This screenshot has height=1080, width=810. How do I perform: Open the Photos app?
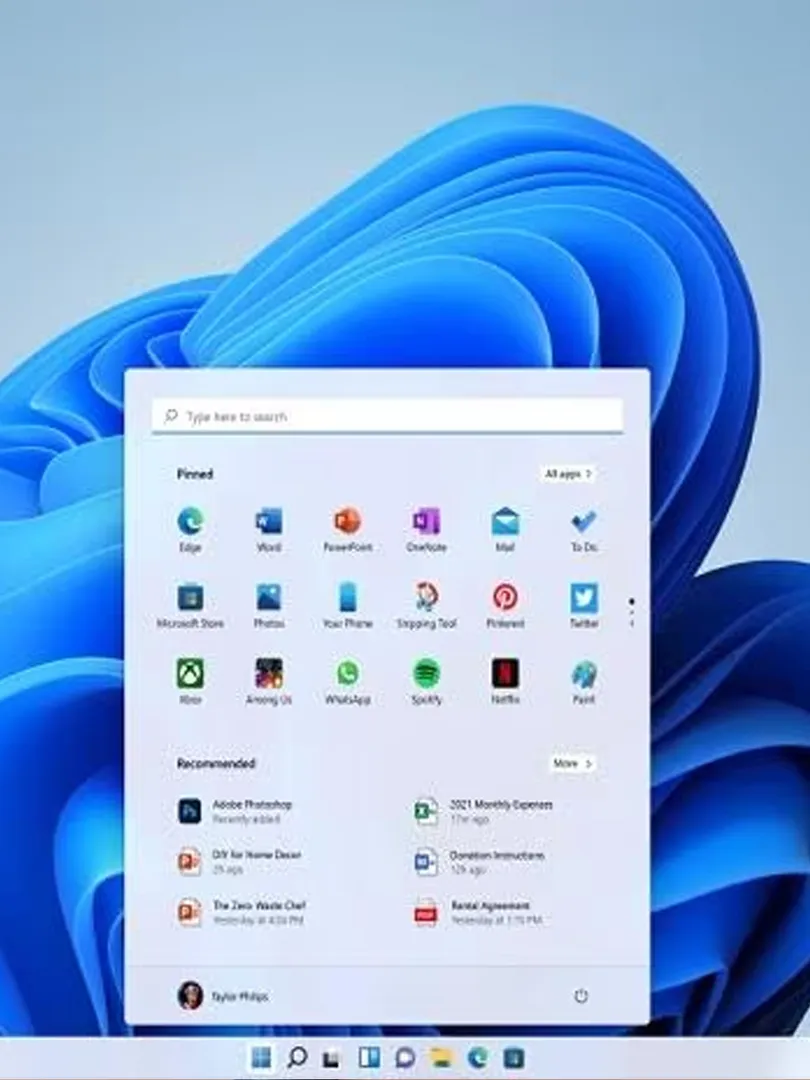coord(269,605)
